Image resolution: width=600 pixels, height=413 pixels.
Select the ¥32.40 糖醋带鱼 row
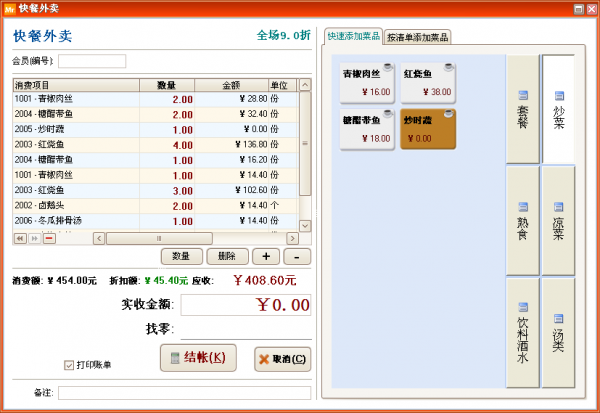pos(155,114)
